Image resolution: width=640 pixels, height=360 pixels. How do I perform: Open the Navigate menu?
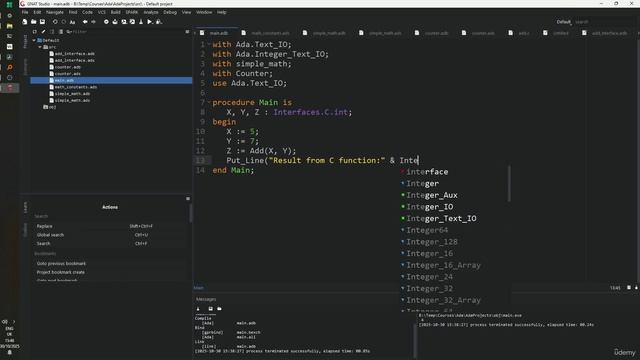(x=55, y=12)
